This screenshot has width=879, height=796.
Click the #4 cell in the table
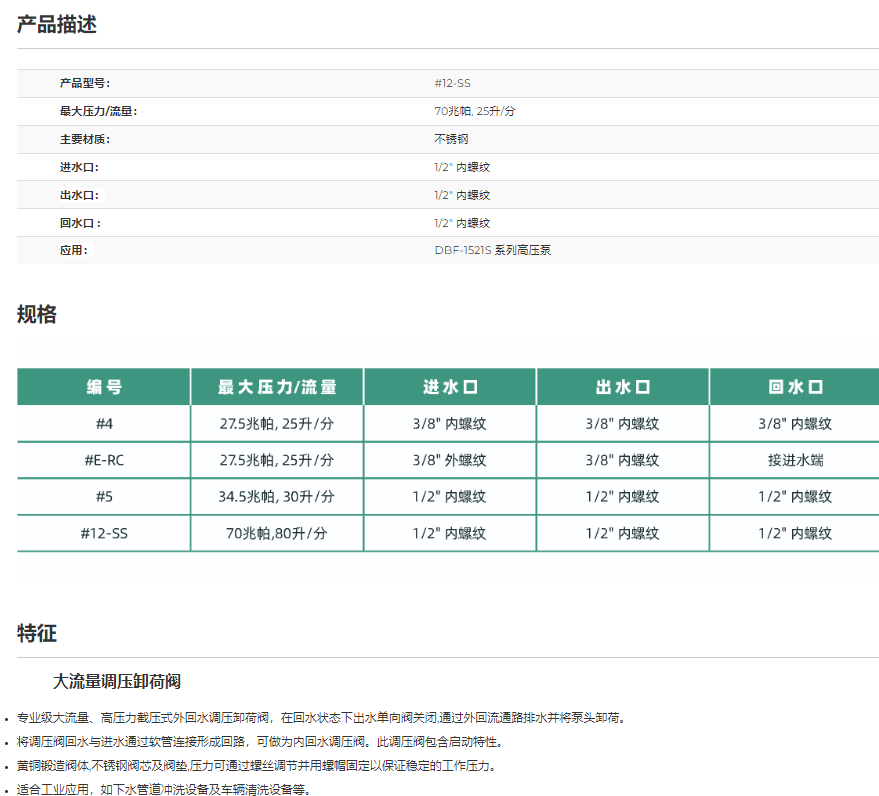[104, 424]
